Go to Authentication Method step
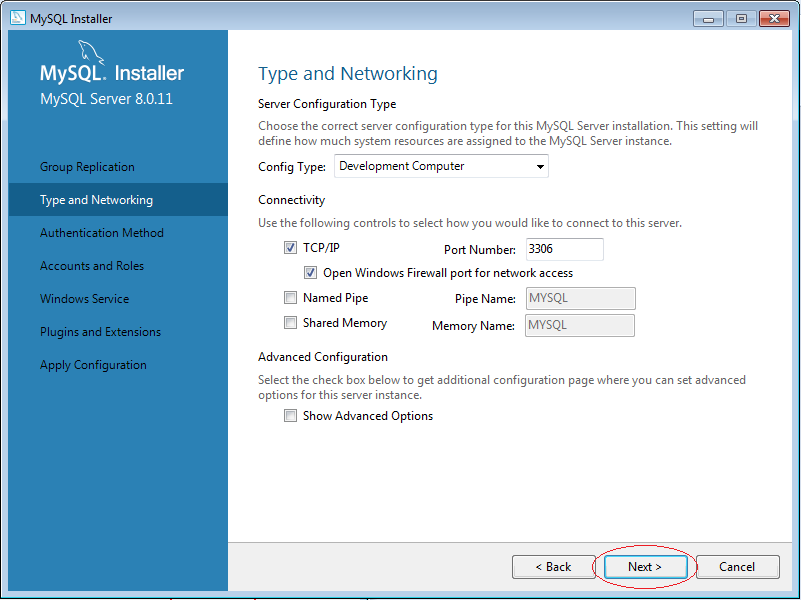The width and height of the screenshot is (801, 600). [x=102, y=233]
